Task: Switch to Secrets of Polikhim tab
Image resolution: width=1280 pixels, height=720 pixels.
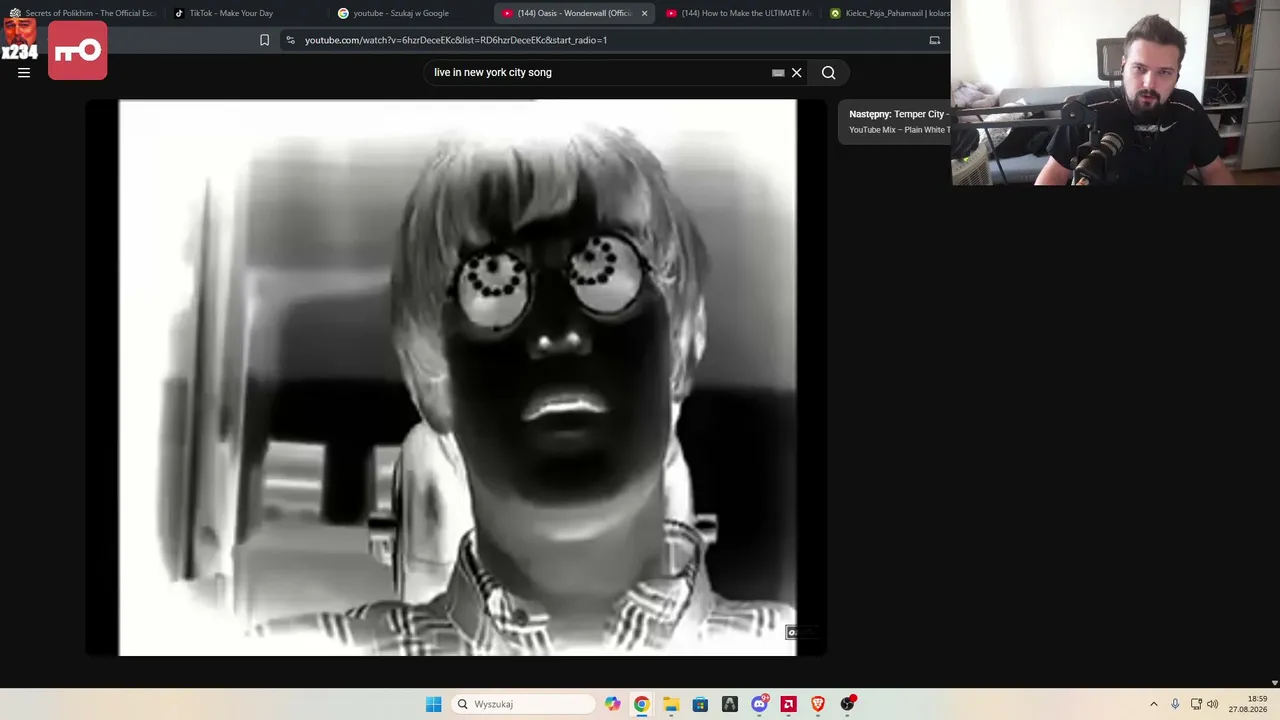Action: [x=82, y=13]
